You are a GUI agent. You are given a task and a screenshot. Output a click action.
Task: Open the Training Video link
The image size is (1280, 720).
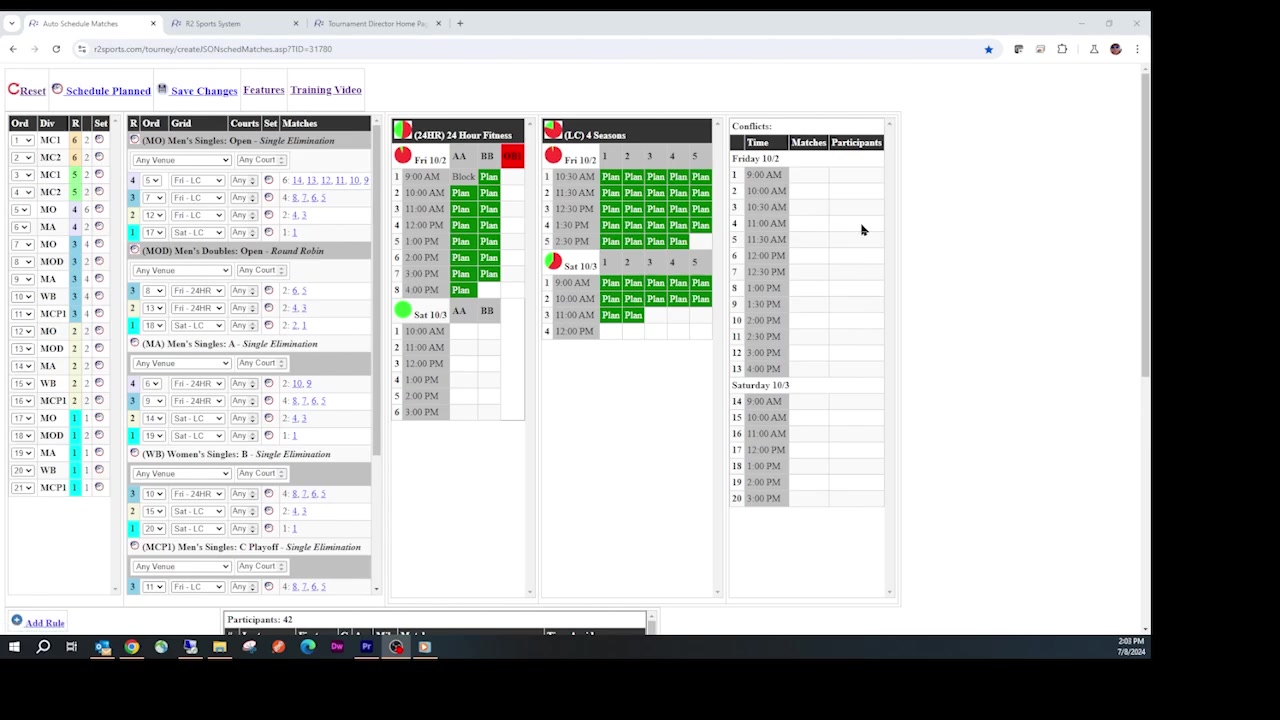(x=326, y=90)
